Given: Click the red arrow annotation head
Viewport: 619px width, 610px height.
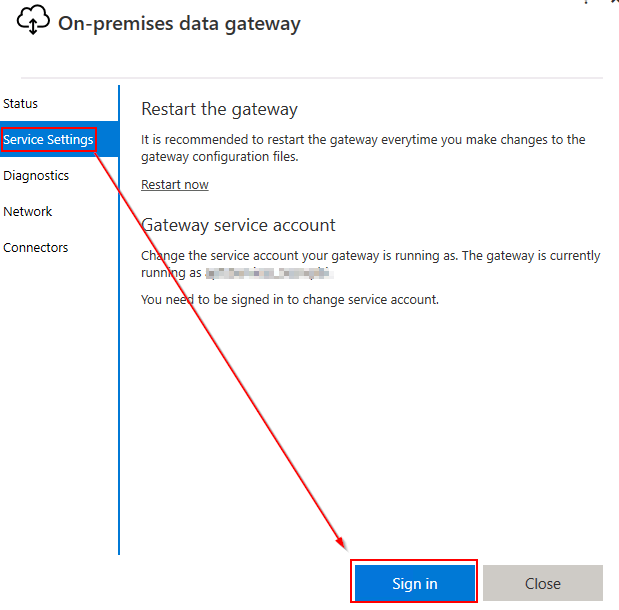Looking at the screenshot, I should click(x=343, y=544).
